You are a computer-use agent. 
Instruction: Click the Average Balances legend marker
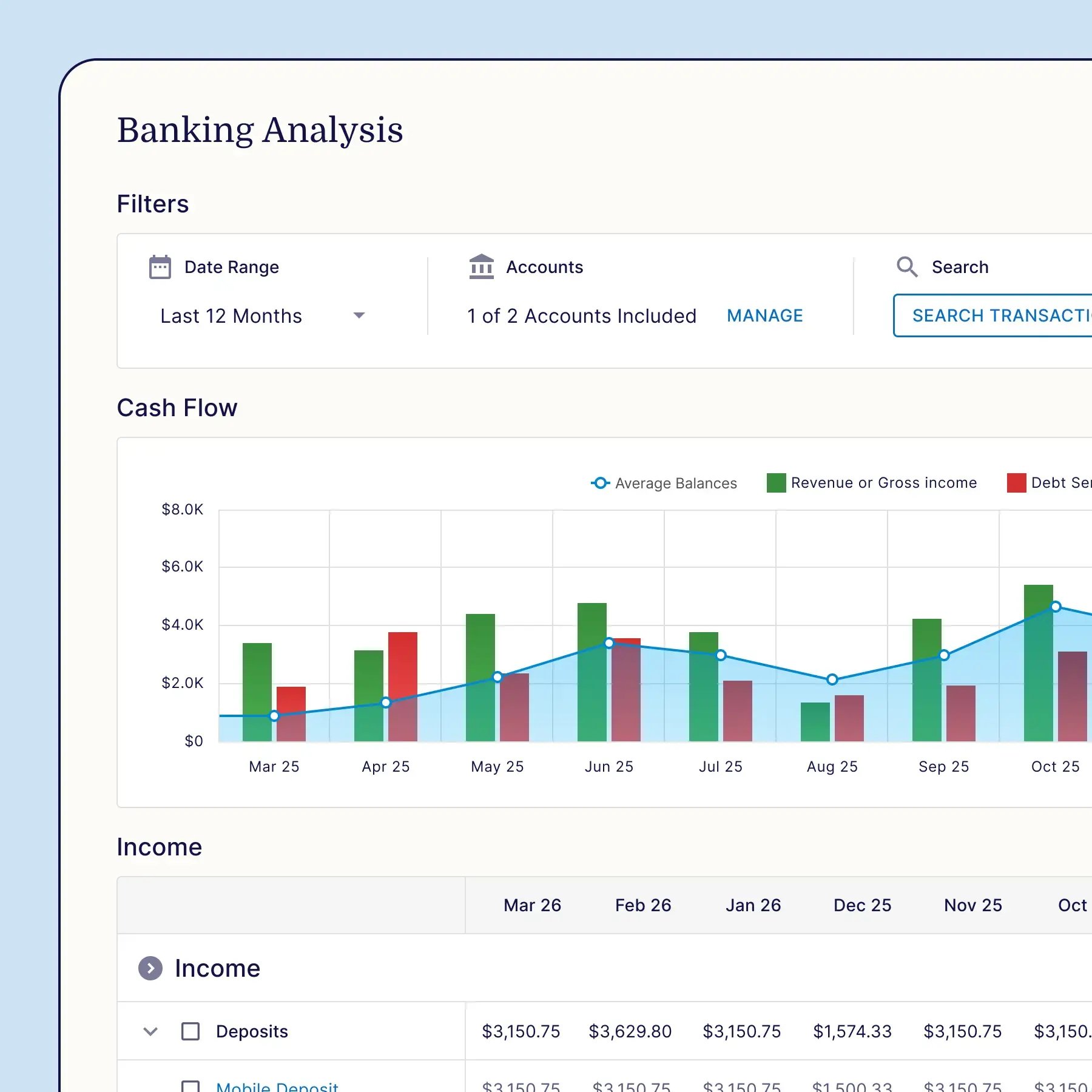[x=599, y=483]
